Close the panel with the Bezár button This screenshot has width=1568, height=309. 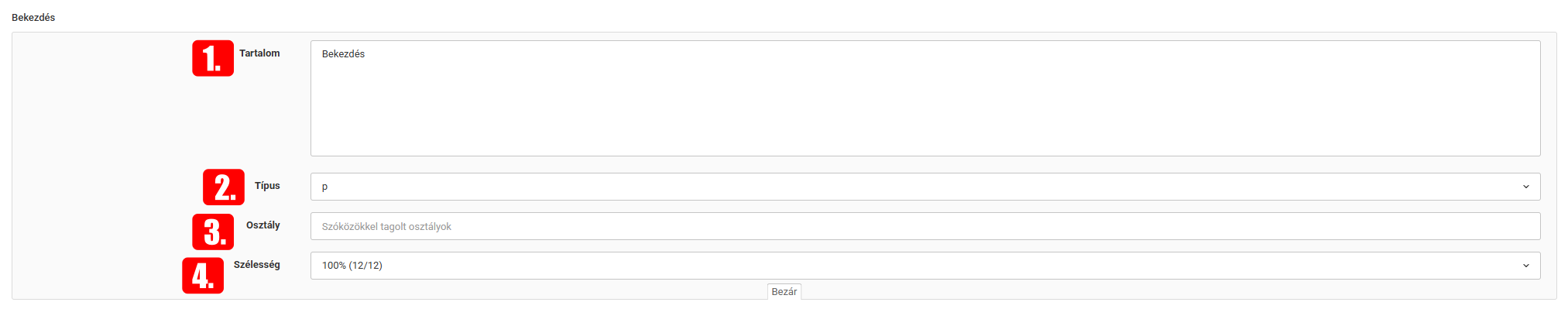click(x=784, y=291)
